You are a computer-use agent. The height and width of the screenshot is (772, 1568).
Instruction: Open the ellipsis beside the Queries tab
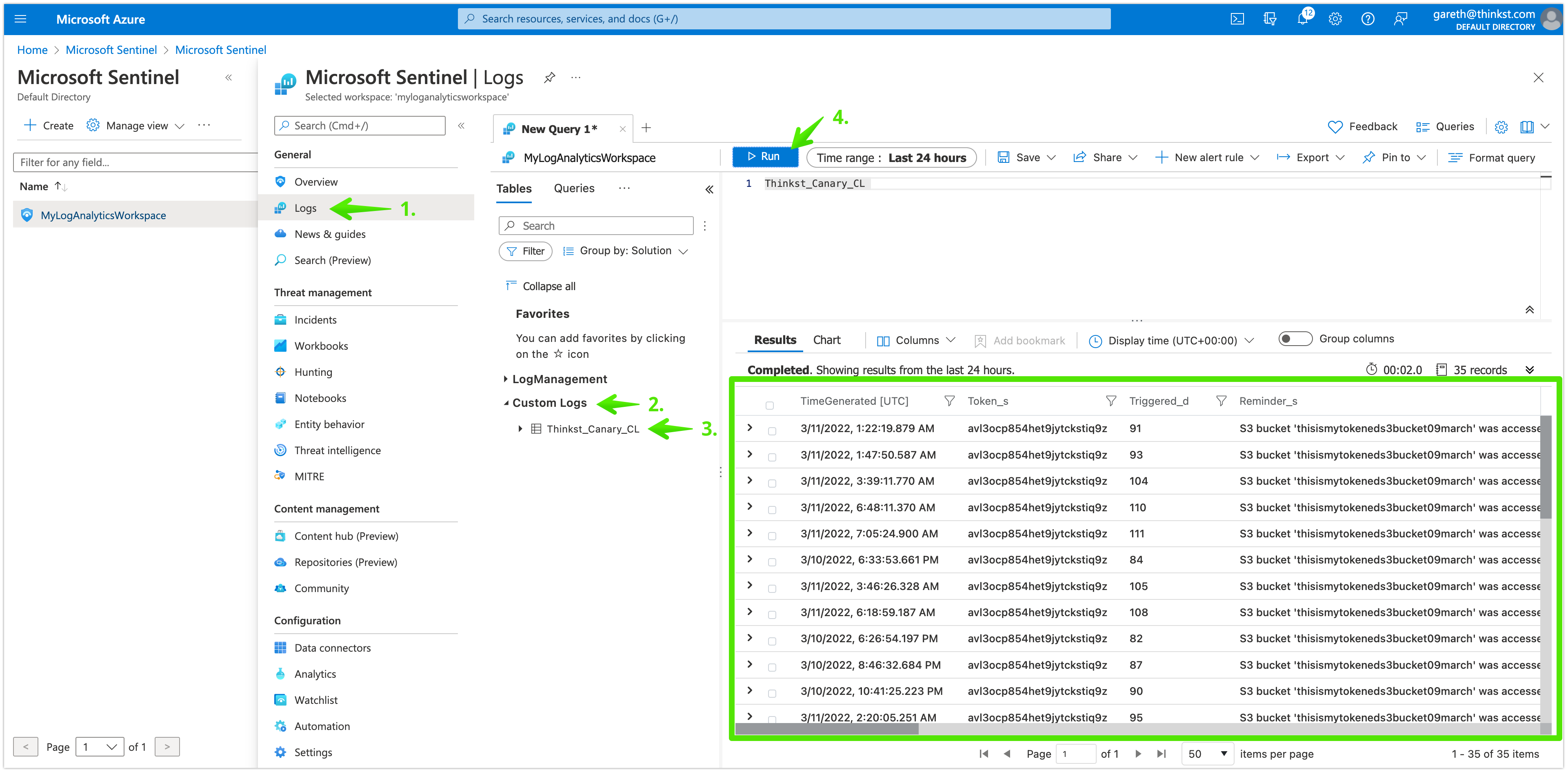tap(624, 188)
